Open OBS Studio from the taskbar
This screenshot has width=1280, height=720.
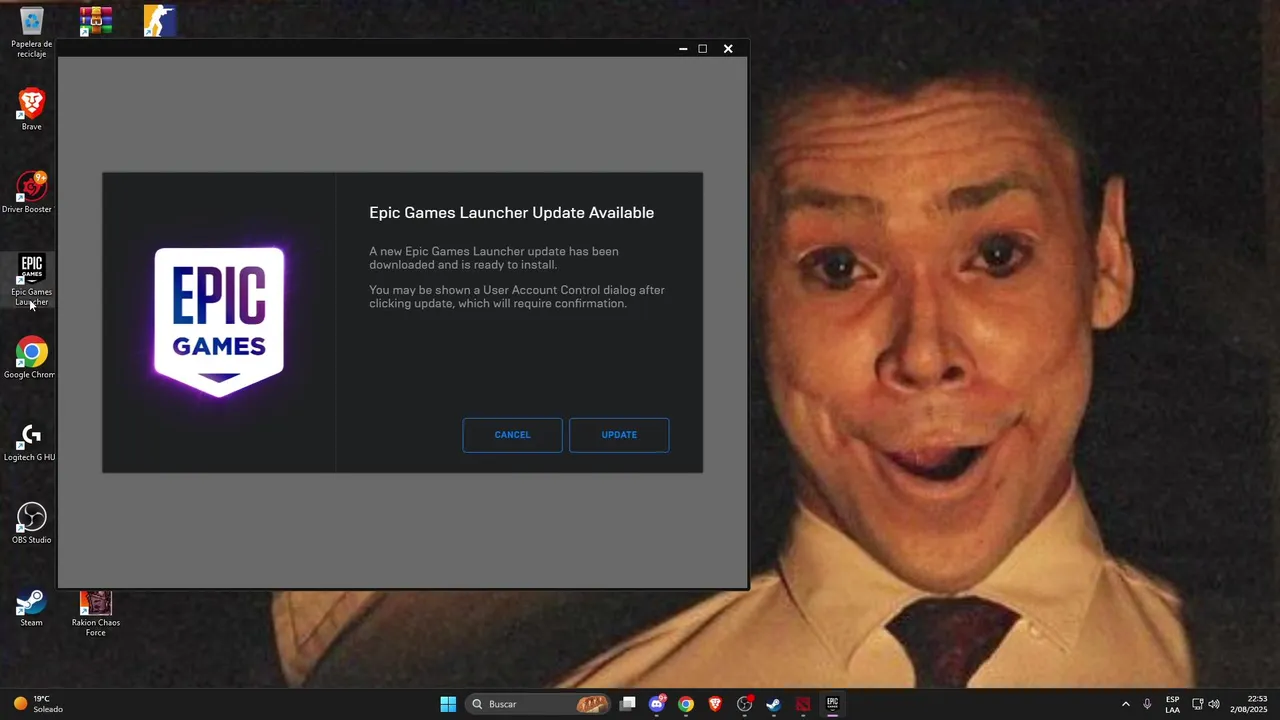[744, 704]
